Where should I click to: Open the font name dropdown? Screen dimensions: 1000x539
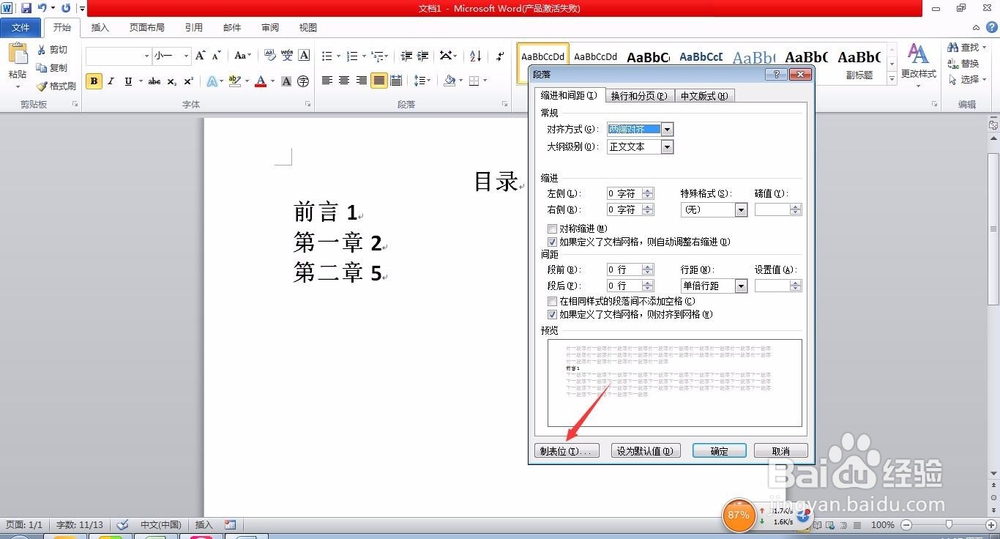(147, 55)
